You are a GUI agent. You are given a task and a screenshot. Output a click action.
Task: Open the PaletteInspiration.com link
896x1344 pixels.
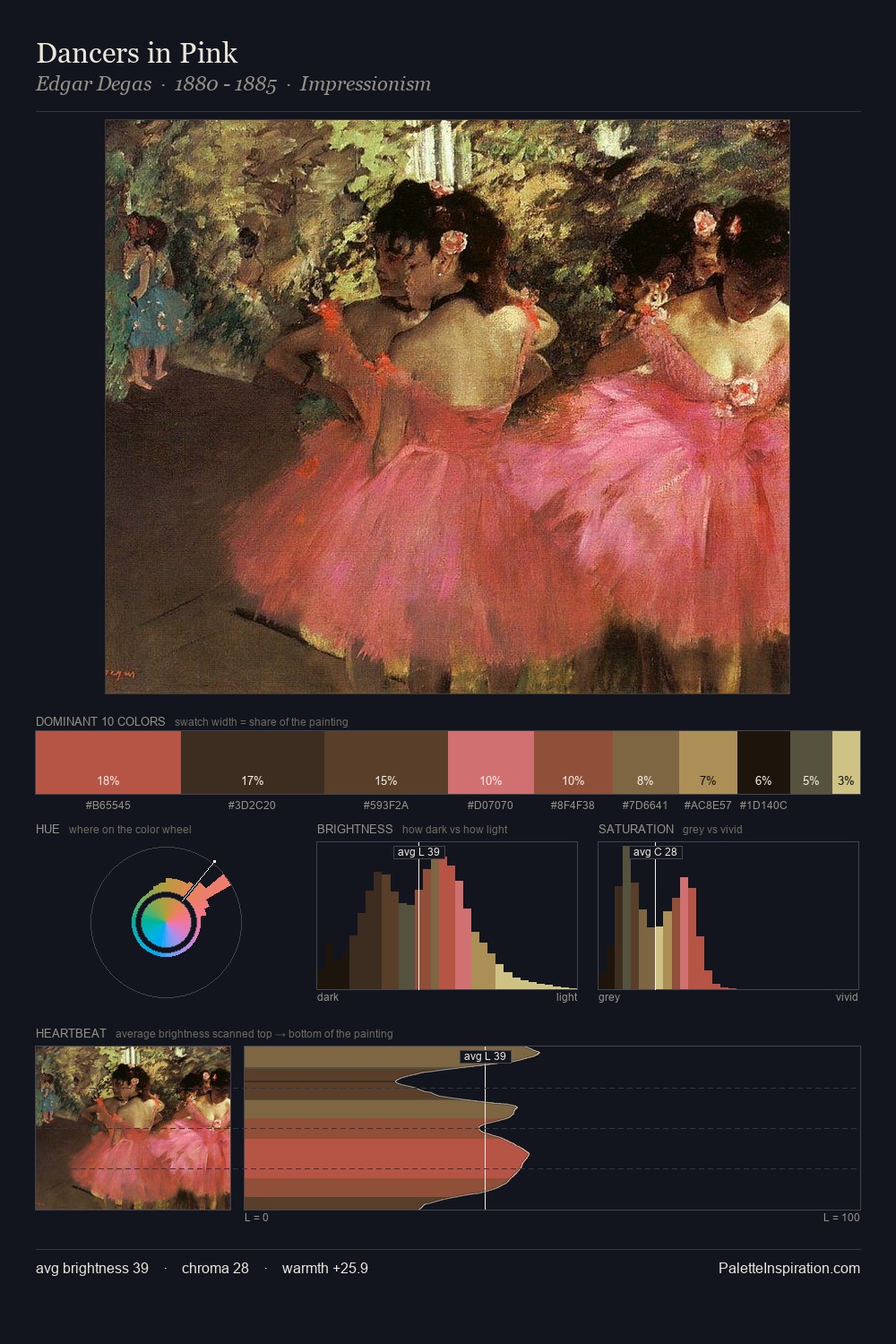coord(789,1268)
